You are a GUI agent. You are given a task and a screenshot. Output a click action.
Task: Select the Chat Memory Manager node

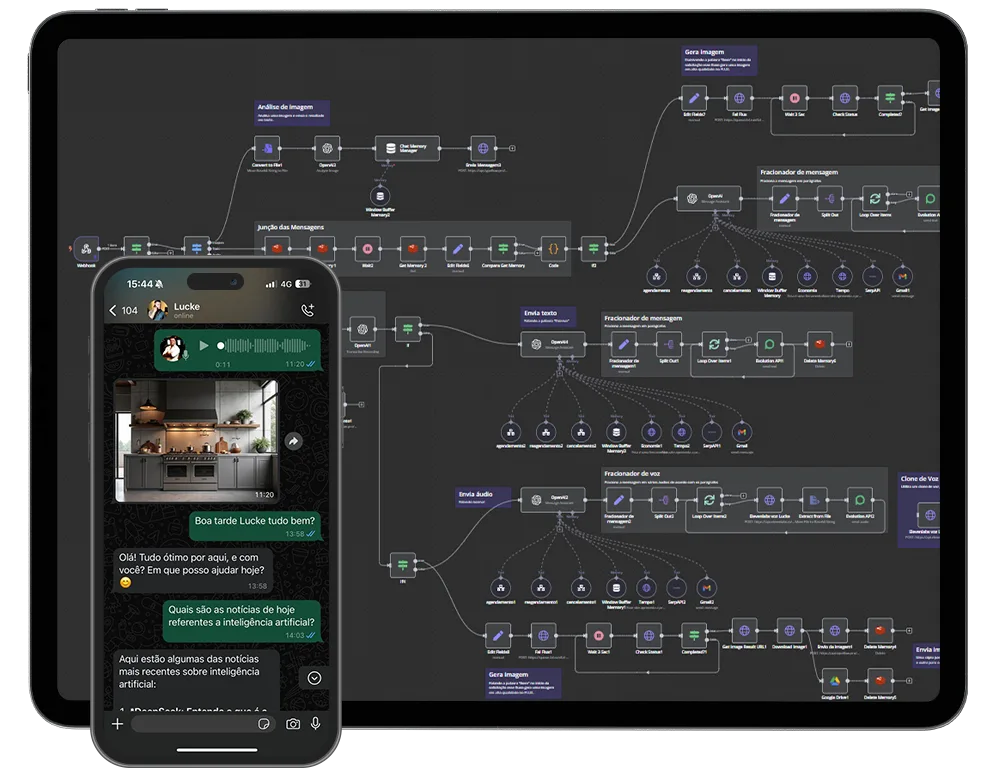(x=393, y=150)
